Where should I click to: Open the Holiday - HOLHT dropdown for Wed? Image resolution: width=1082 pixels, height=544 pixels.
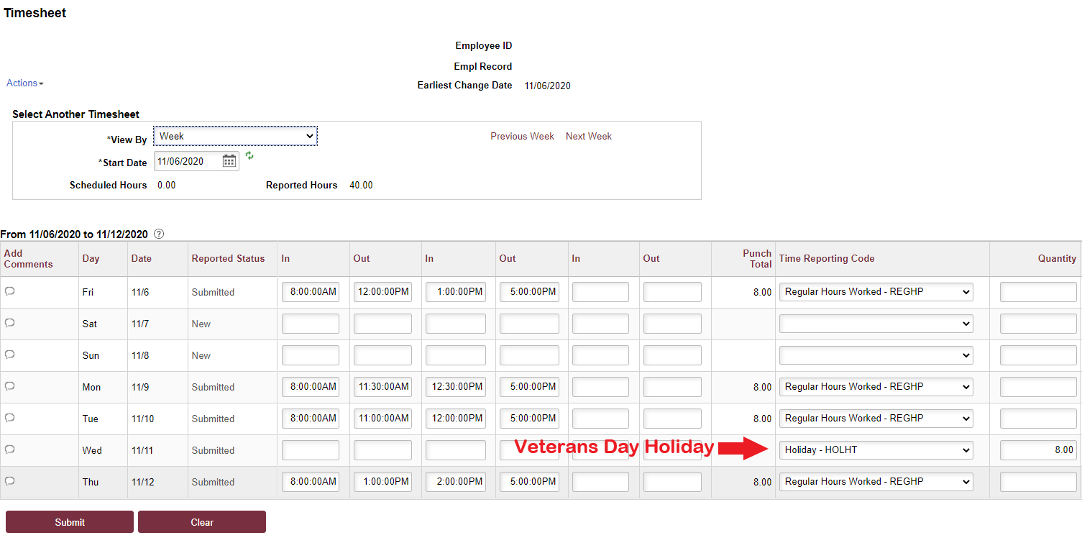(x=876, y=450)
